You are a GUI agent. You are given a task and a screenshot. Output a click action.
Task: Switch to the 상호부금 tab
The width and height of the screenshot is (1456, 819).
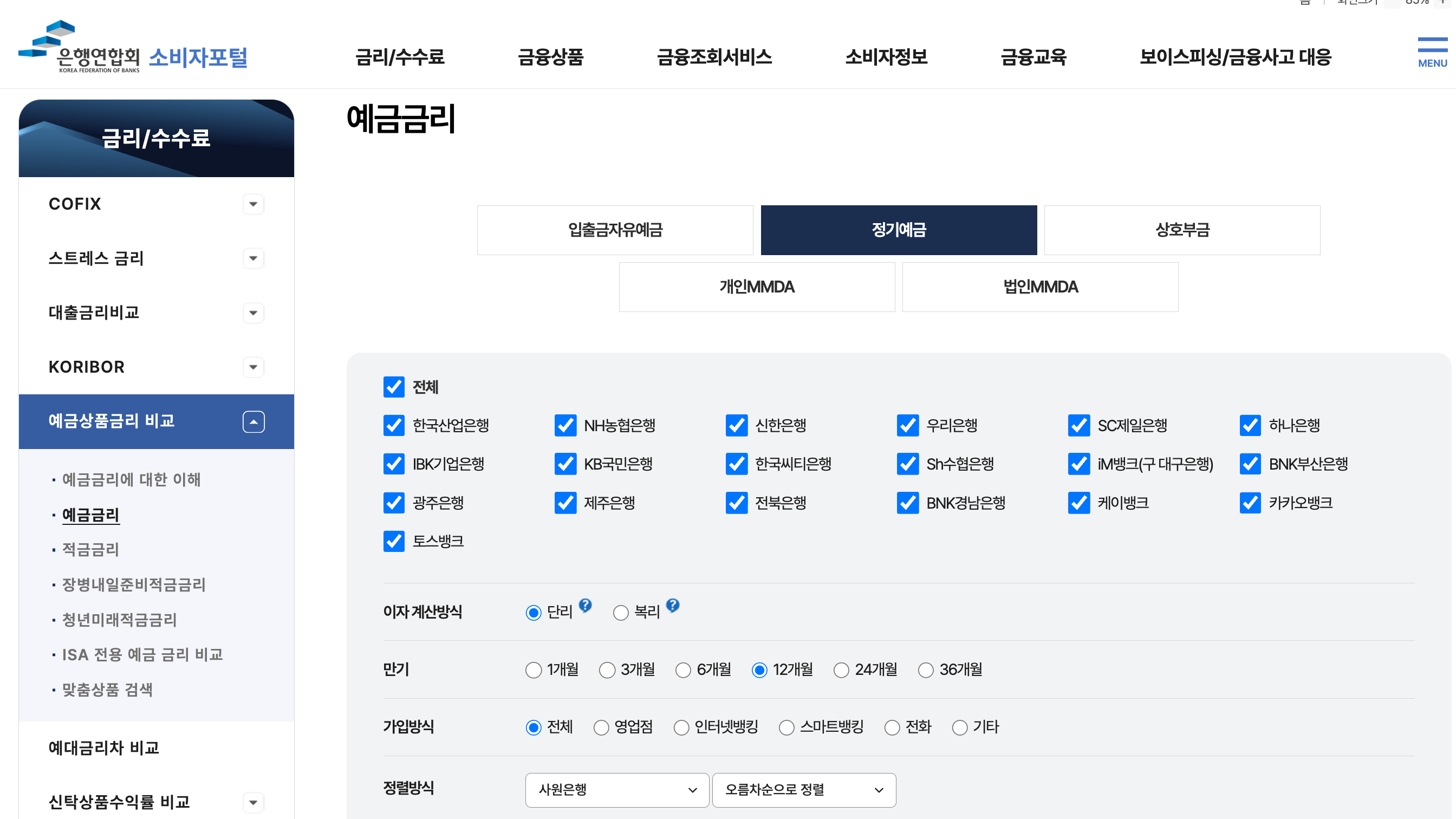[1182, 230]
